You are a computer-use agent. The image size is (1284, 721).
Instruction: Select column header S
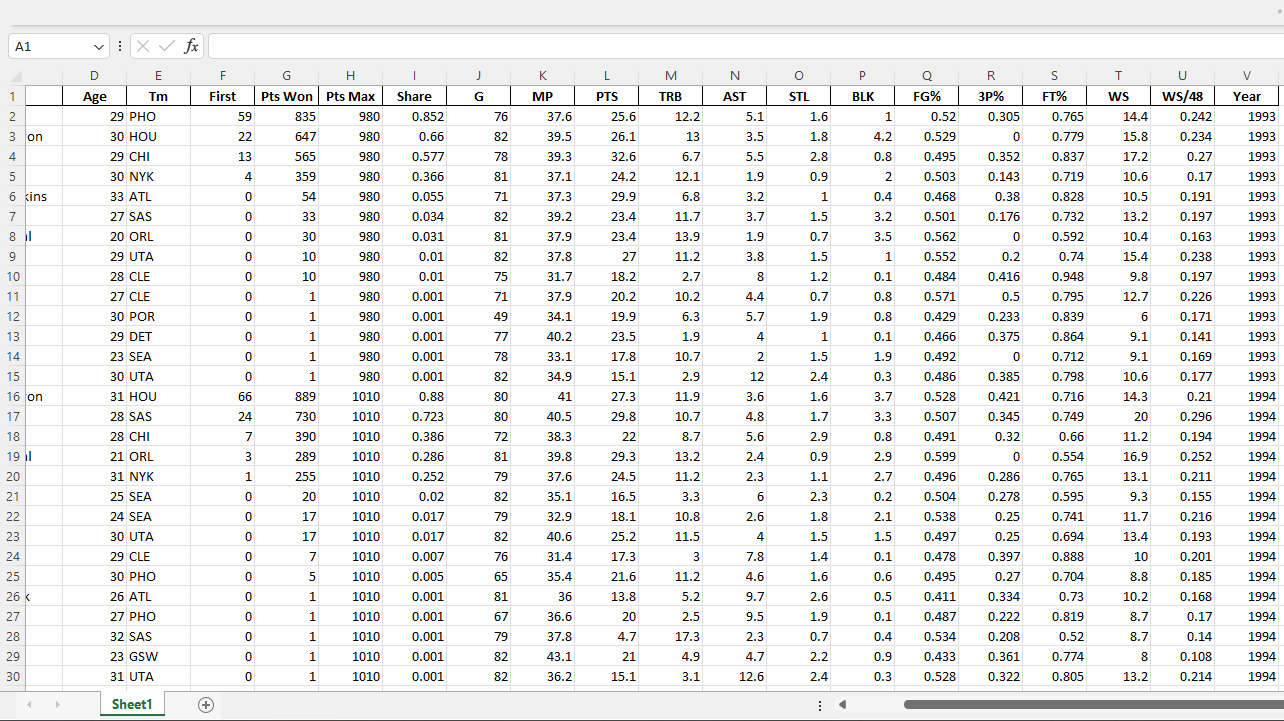point(1054,76)
